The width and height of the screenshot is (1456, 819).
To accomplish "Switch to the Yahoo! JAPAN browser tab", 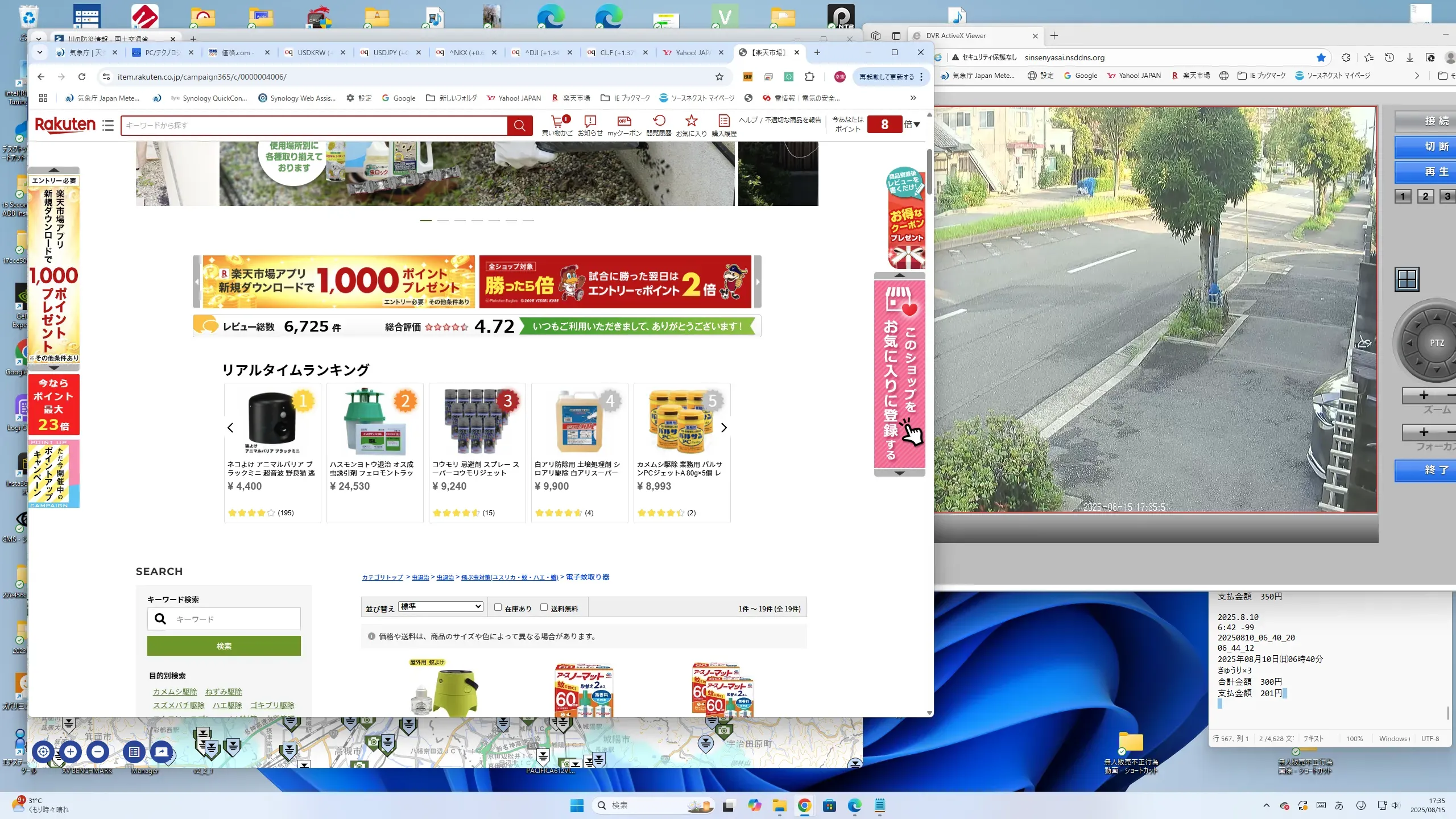I will [x=692, y=52].
